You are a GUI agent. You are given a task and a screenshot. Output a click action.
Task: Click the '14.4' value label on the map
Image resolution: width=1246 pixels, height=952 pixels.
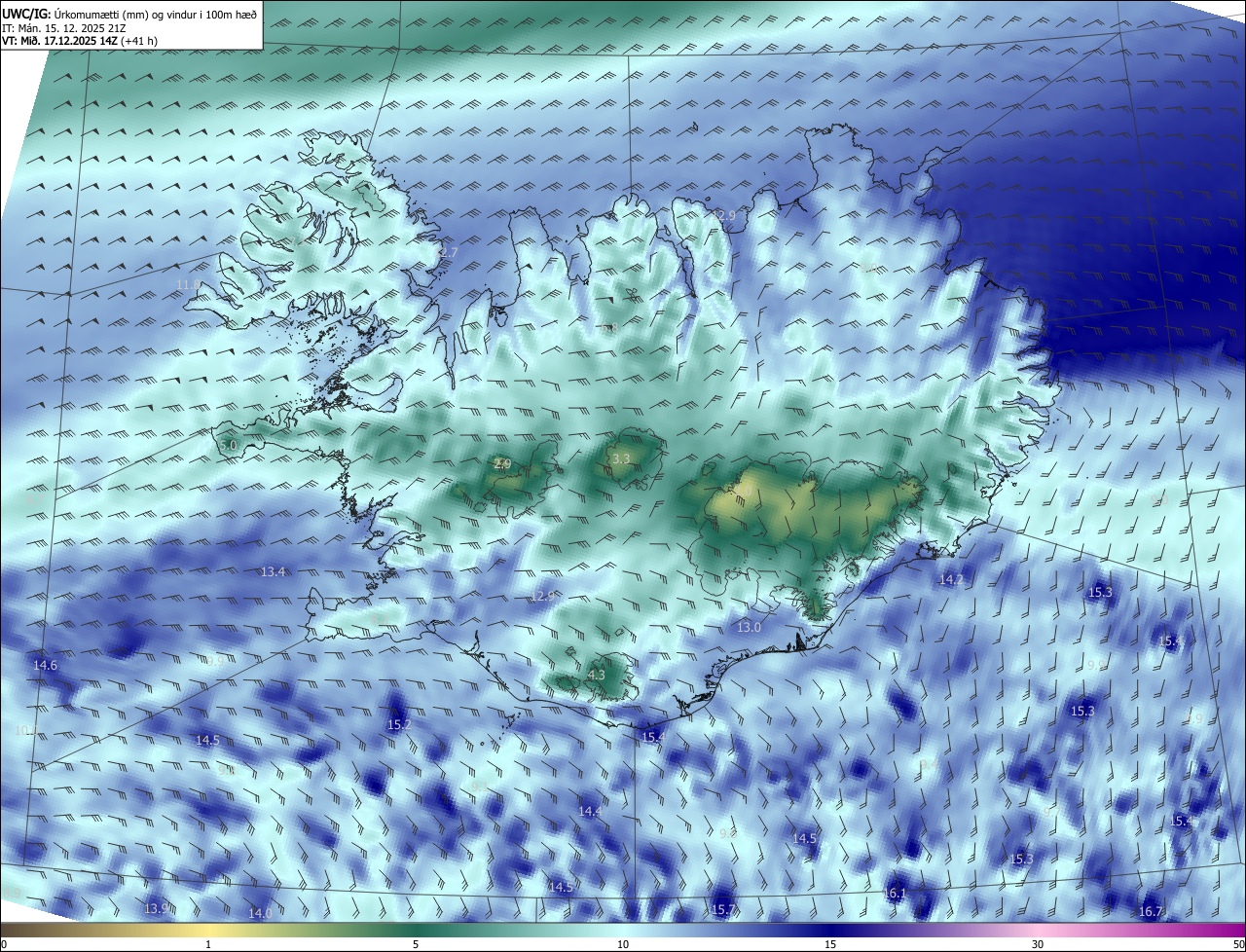(590, 811)
